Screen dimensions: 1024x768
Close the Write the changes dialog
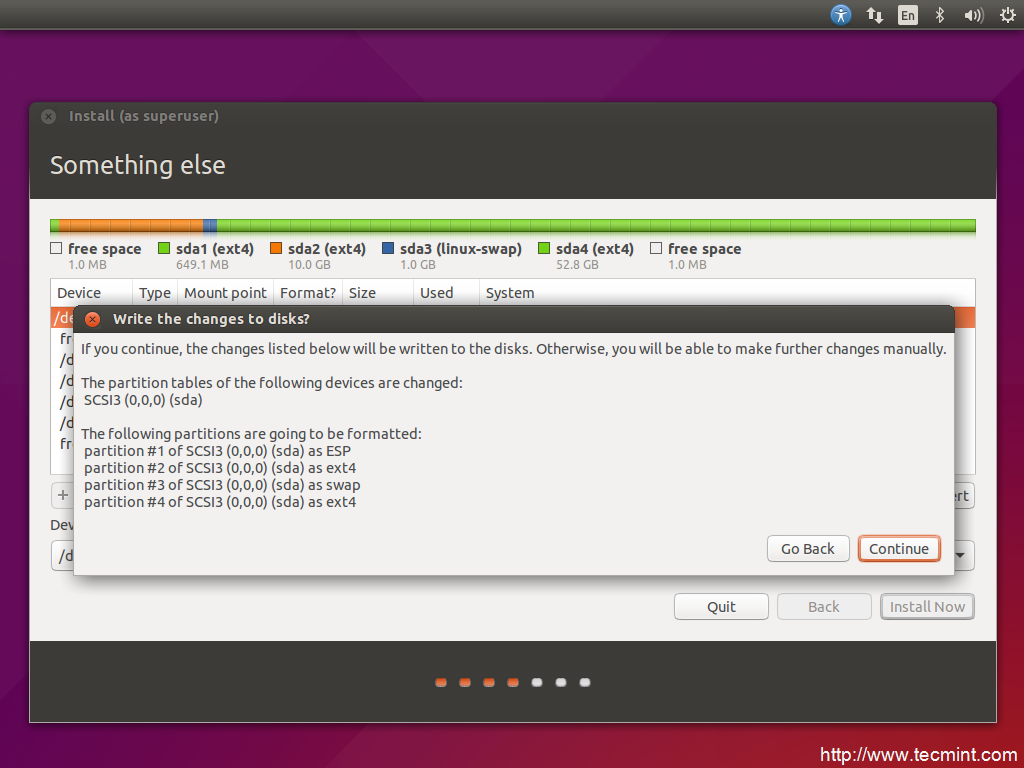pyautogui.click(x=93, y=319)
